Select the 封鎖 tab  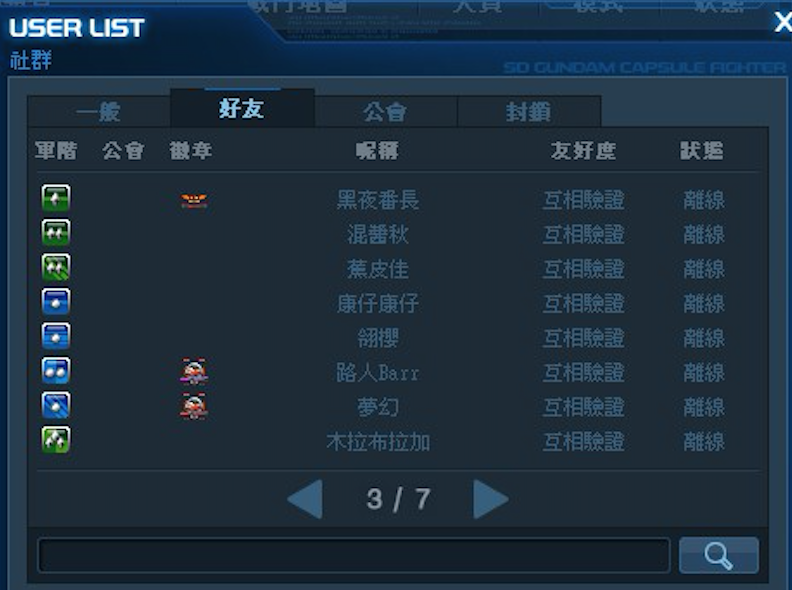(x=529, y=112)
